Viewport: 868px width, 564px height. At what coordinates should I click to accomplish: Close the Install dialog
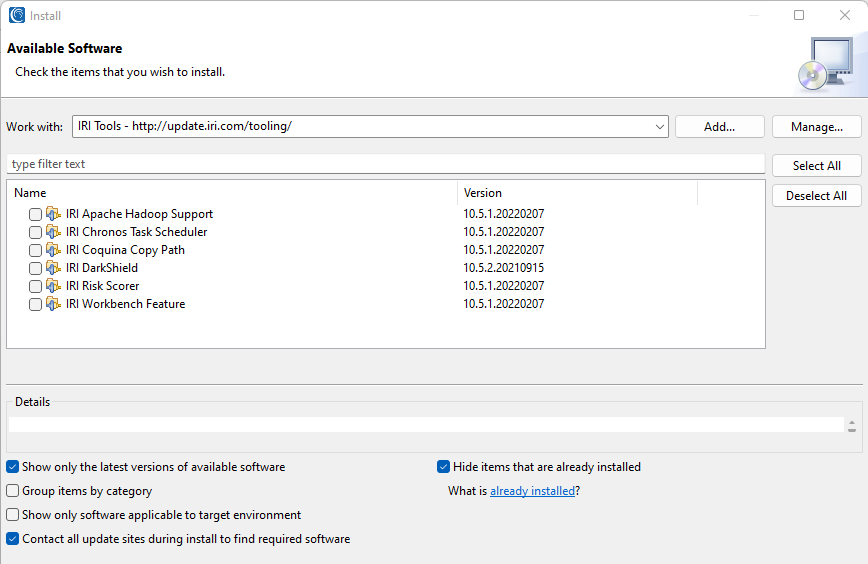(845, 15)
